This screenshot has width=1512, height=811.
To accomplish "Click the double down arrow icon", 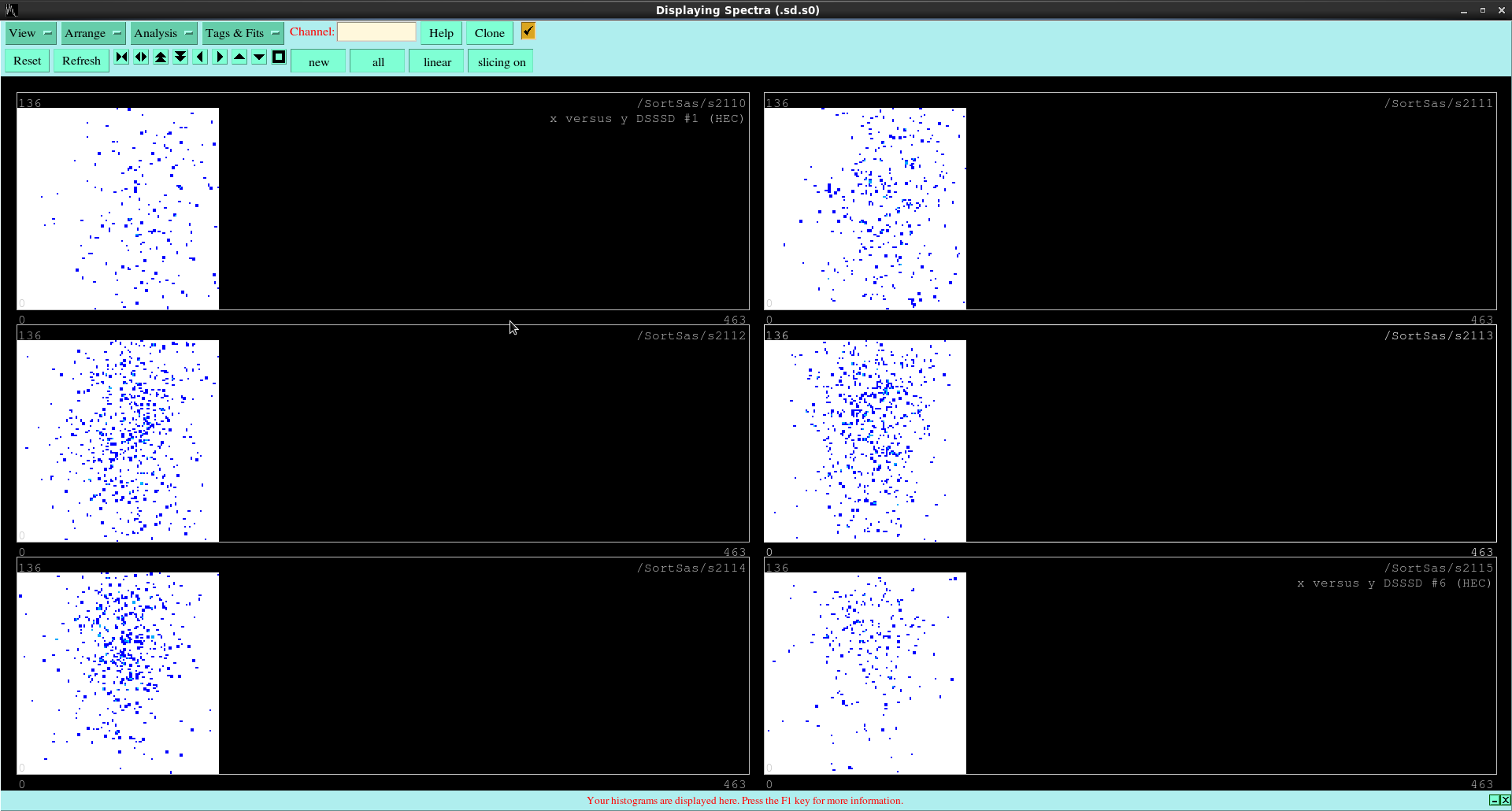I will coord(180,57).
